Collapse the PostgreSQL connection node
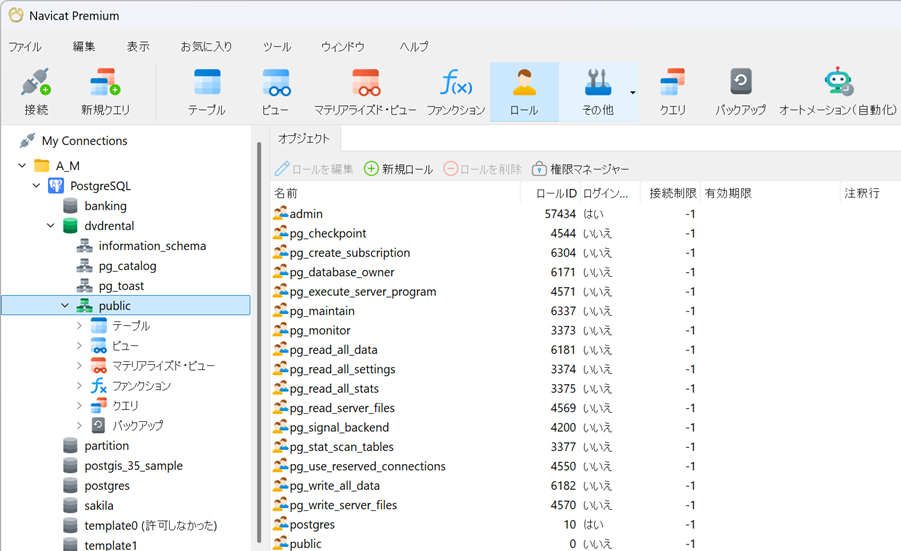Image resolution: width=901 pixels, height=551 pixels. click(x=36, y=186)
